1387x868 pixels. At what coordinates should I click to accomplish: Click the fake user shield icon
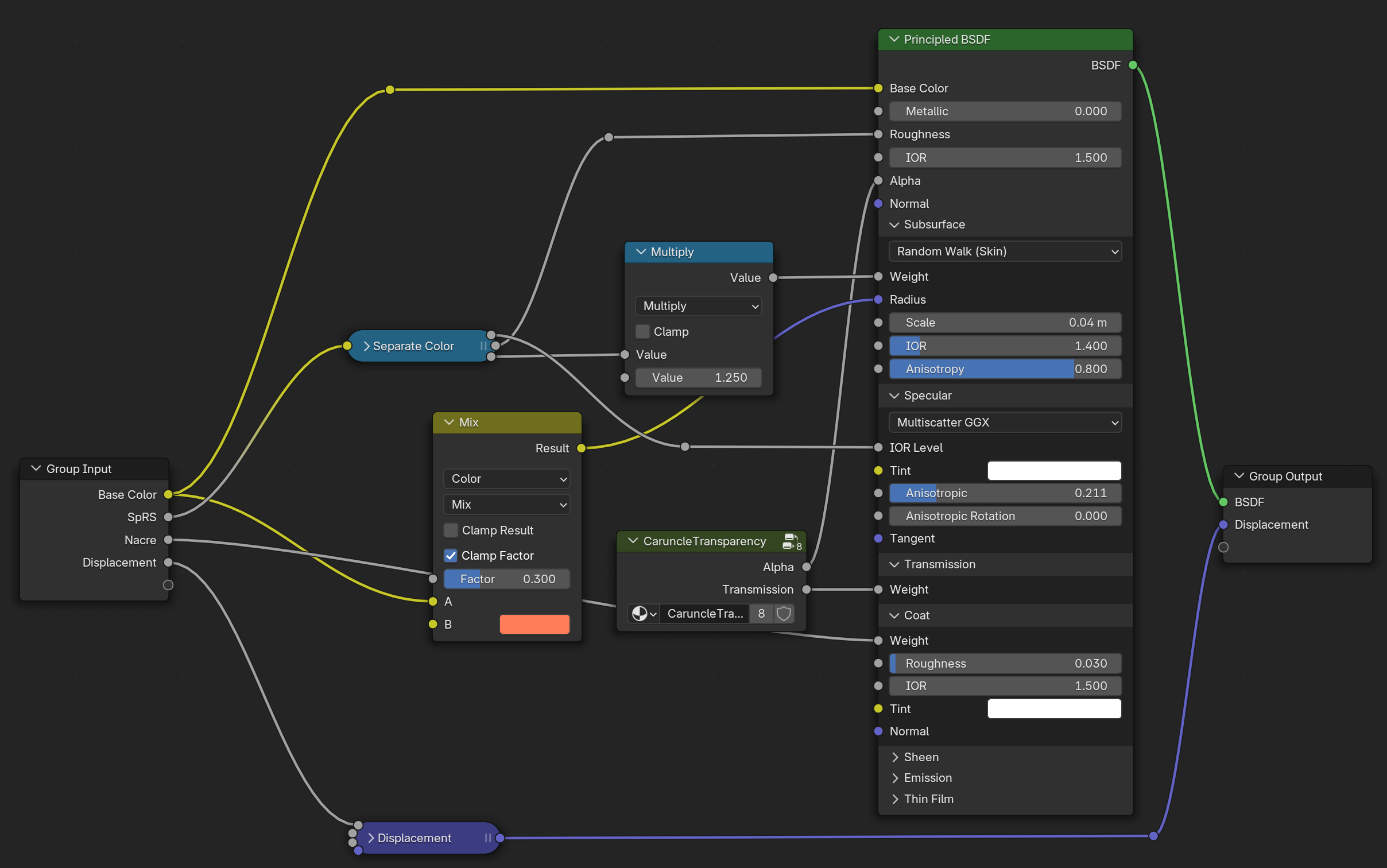pyautogui.click(x=784, y=614)
